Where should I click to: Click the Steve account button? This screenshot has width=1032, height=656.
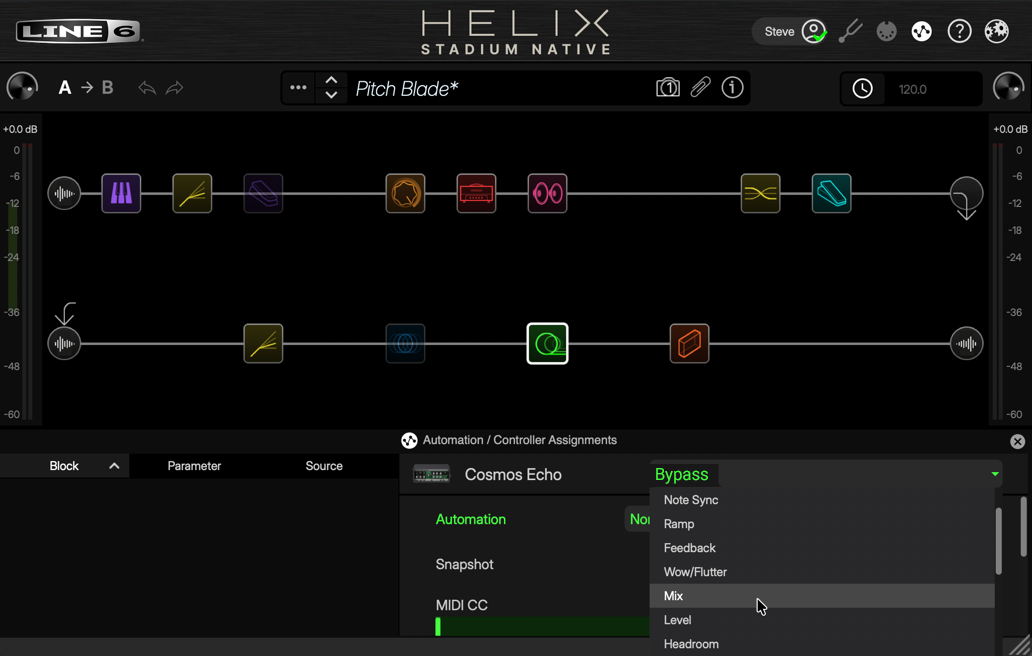point(790,32)
